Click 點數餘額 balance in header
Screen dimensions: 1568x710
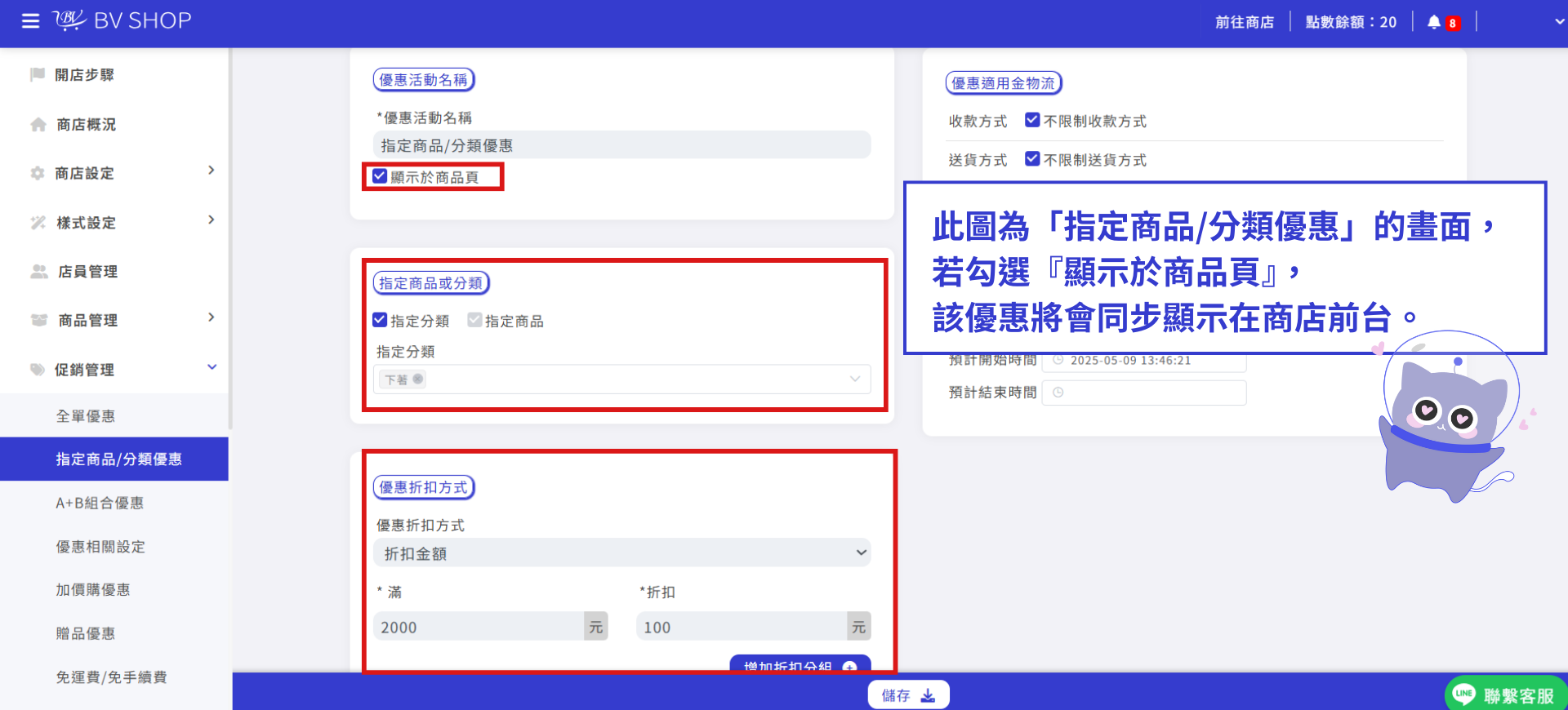tap(1351, 22)
